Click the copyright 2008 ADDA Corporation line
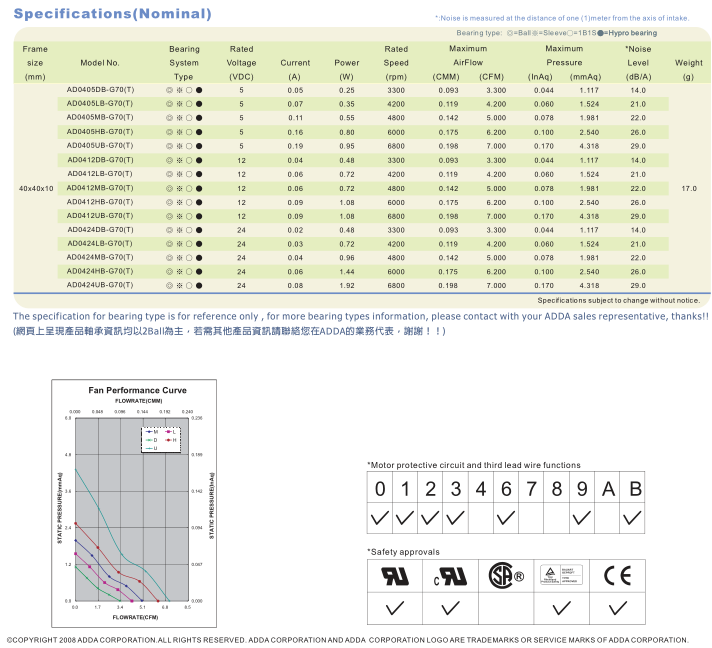This screenshot has height=648, width=712. click(x=347, y=640)
